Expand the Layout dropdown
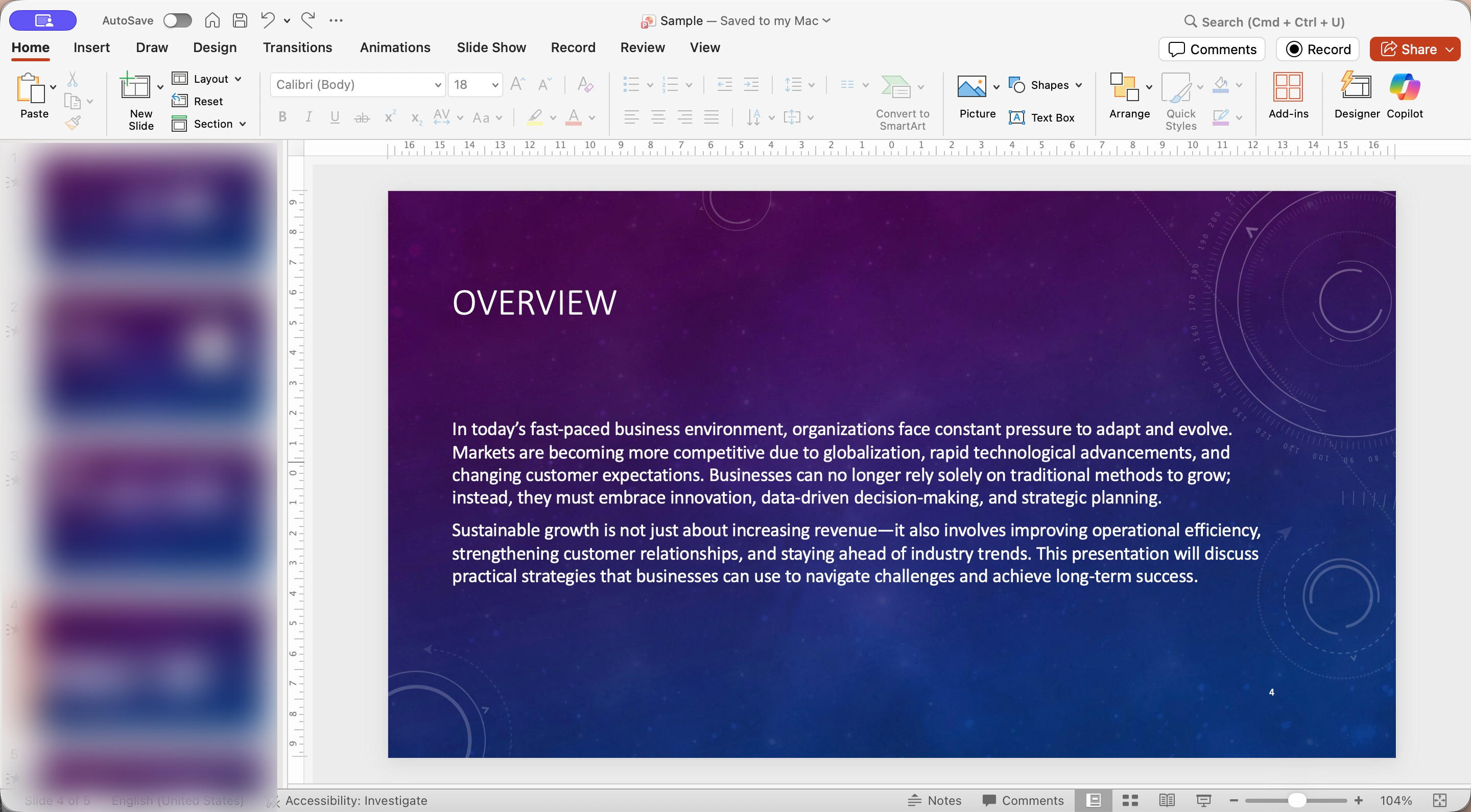The height and width of the screenshot is (812, 1471). (x=238, y=79)
